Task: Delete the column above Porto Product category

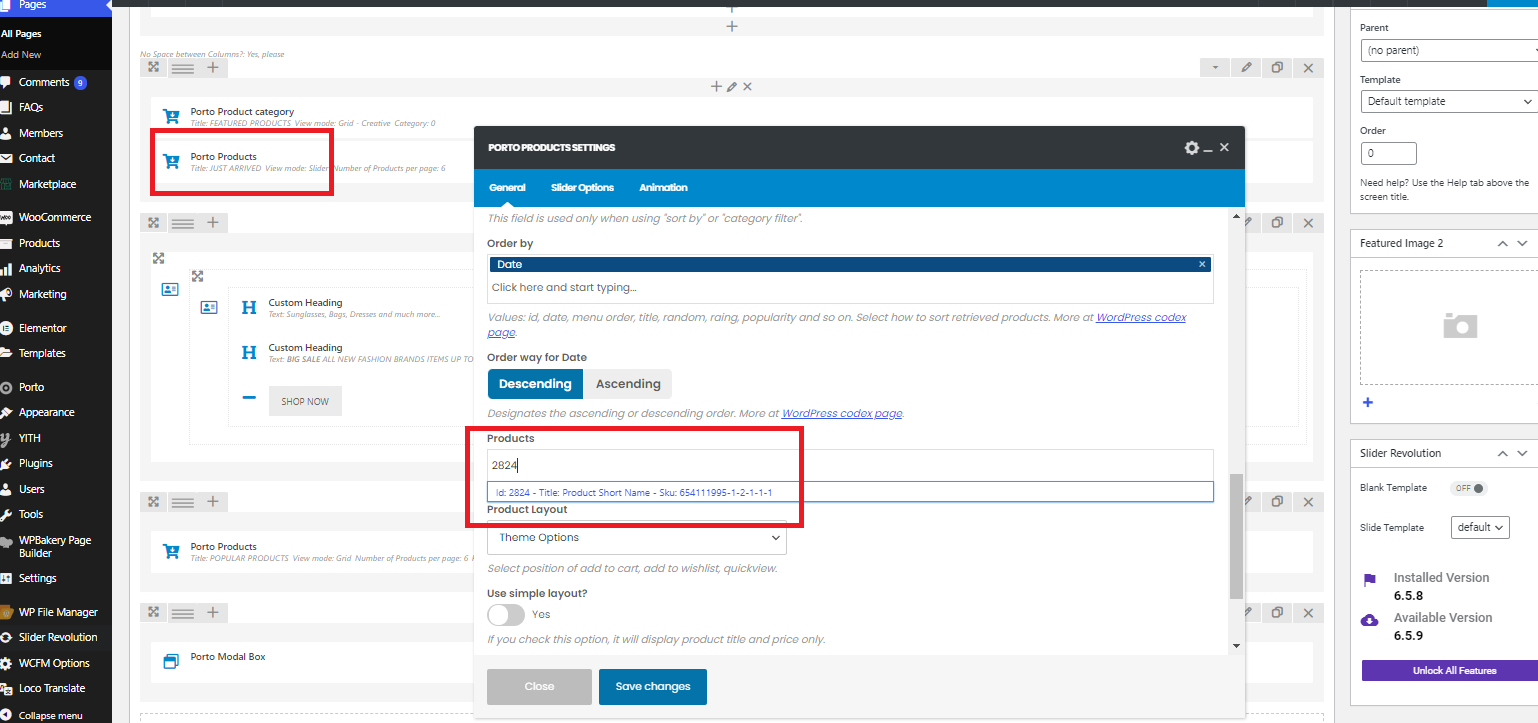Action: point(747,87)
